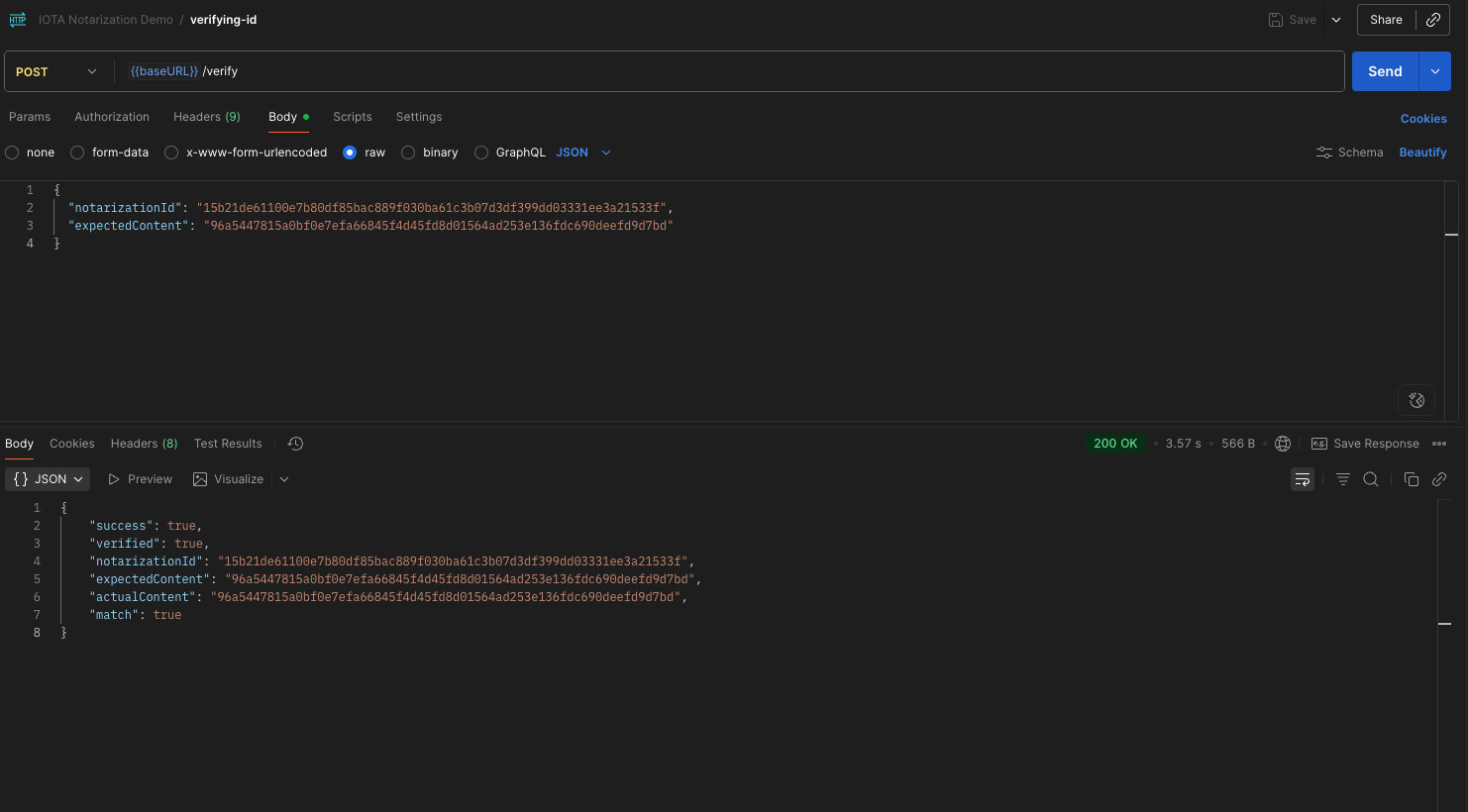This screenshot has width=1468, height=812.
Task: Click the IOTA workspace logo icon
Action: click(17, 19)
